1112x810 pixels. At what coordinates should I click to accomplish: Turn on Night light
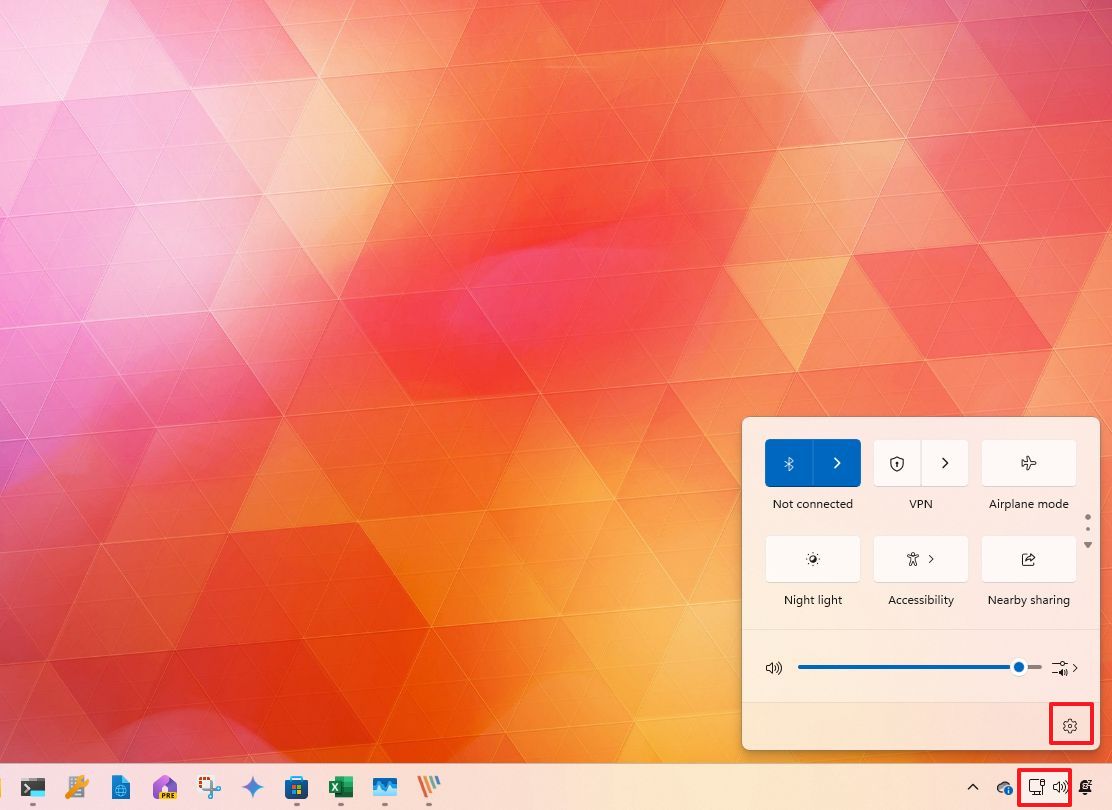(x=812, y=559)
